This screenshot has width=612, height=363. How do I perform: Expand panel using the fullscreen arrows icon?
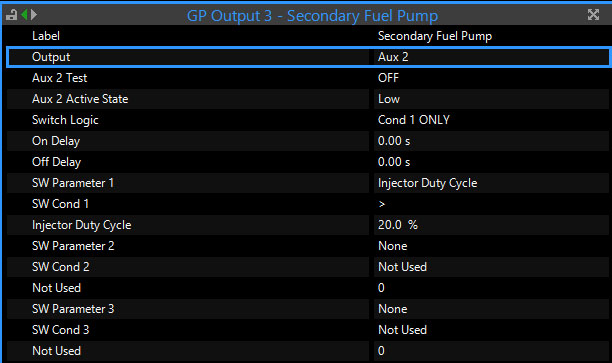[593, 15]
